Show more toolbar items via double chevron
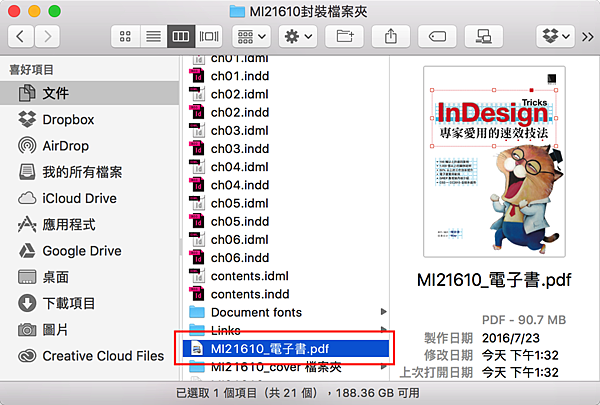Image resolution: width=600 pixels, height=405 pixels. pyautogui.click(x=588, y=37)
